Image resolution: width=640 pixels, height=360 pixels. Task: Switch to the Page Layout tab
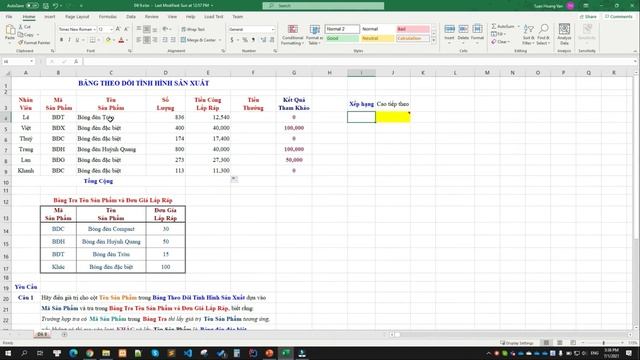(x=77, y=17)
